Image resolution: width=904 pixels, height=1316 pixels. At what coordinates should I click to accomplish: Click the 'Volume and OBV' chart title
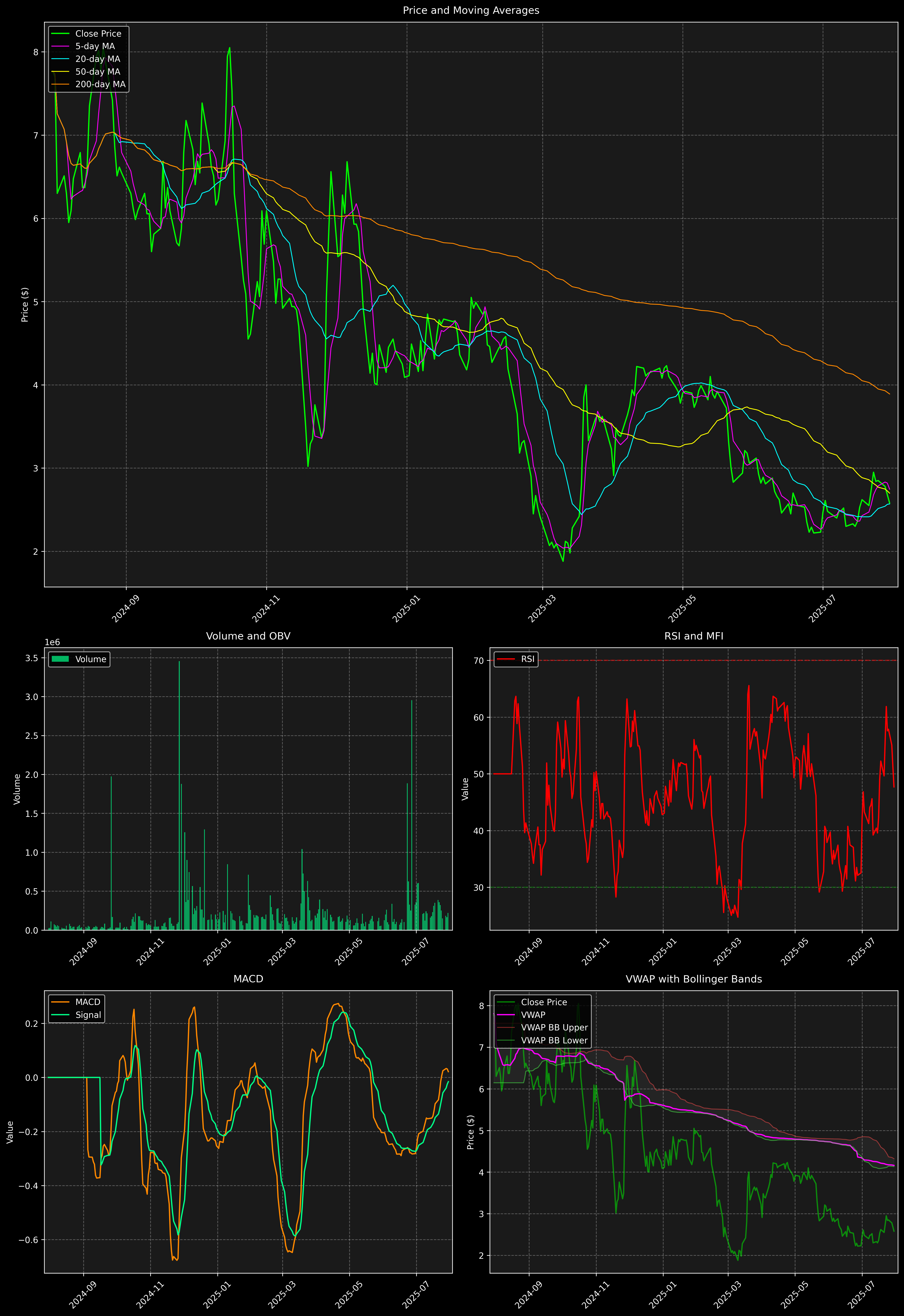[x=248, y=636]
